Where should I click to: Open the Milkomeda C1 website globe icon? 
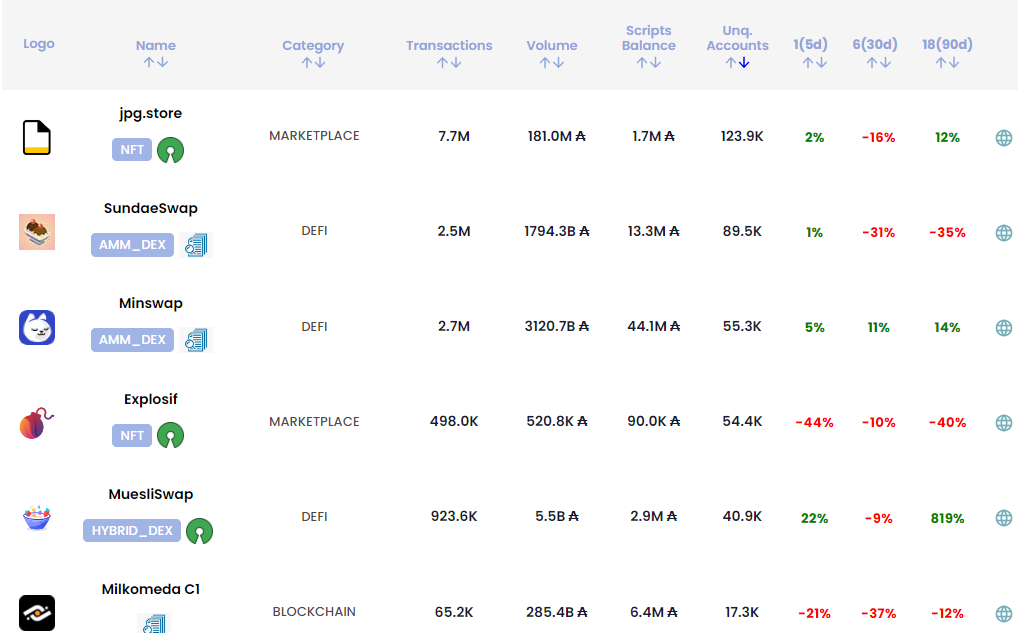[1004, 613]
